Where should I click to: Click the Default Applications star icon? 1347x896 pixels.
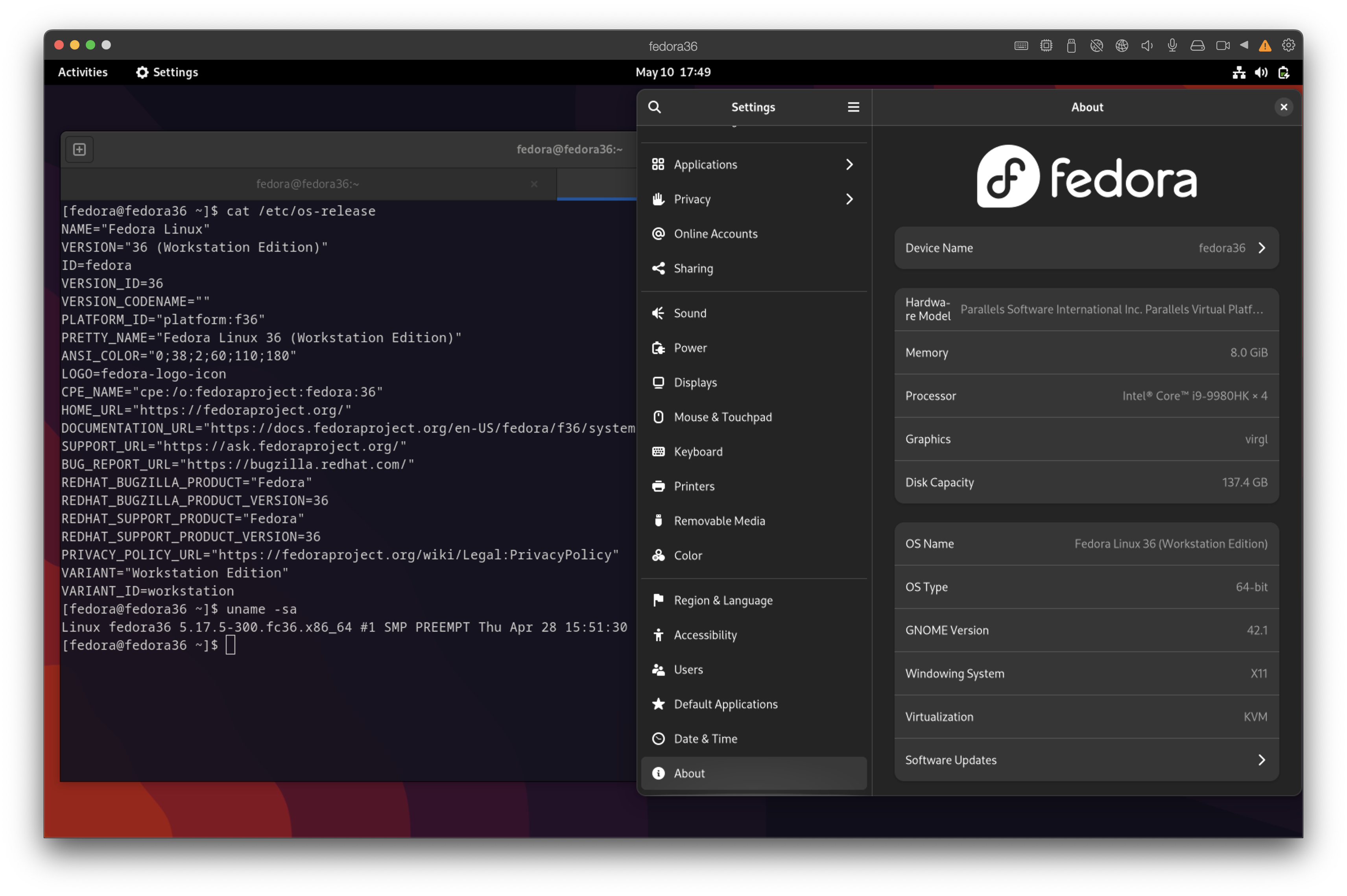tap(658, 704)
